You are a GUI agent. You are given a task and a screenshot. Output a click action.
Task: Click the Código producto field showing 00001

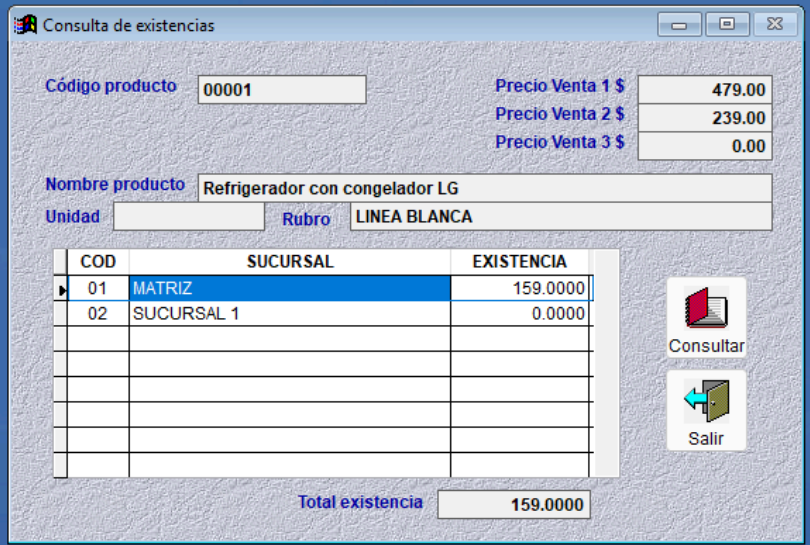tap(282, 89)
